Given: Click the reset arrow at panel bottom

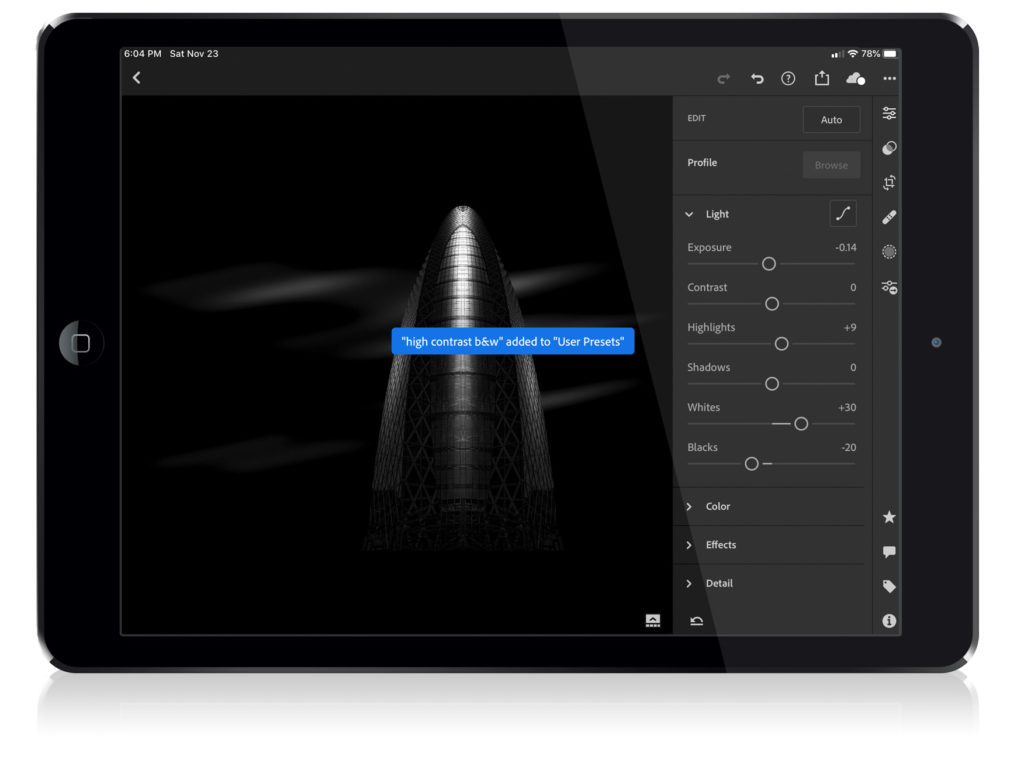Looking at the screenshot, I should tap(697, 621).
